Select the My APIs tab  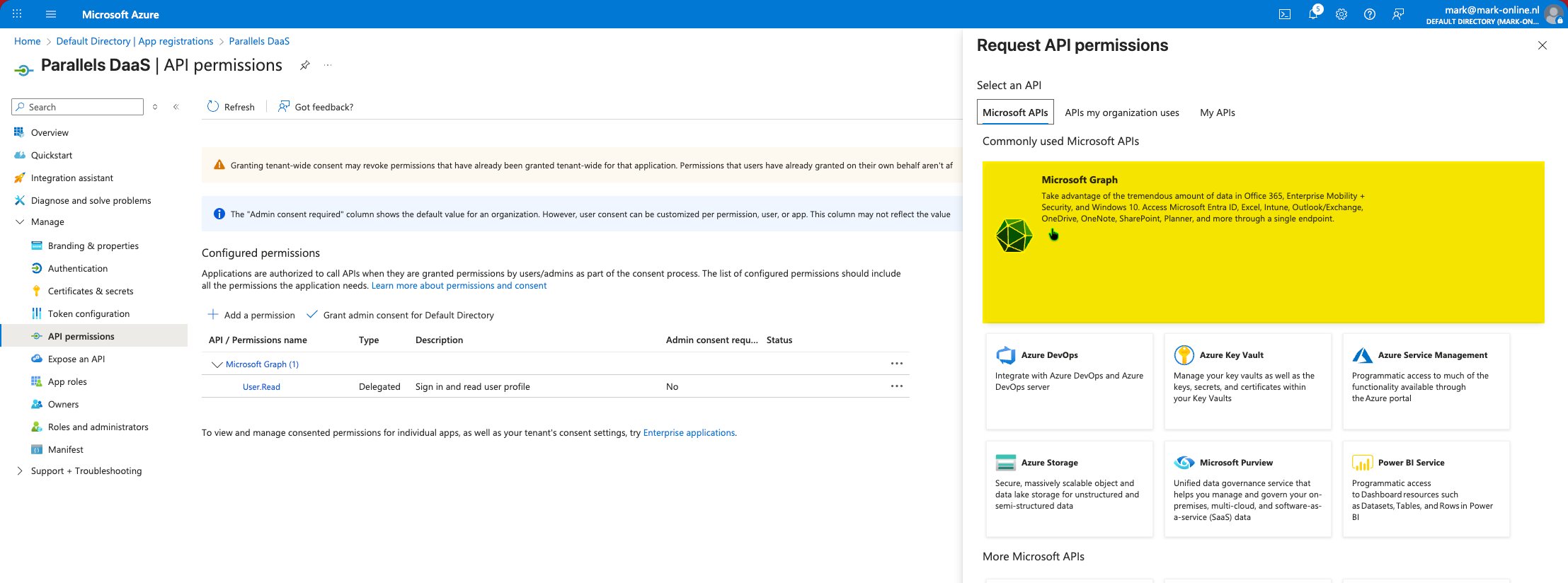pyautogui.click(x=1217, y=112)
